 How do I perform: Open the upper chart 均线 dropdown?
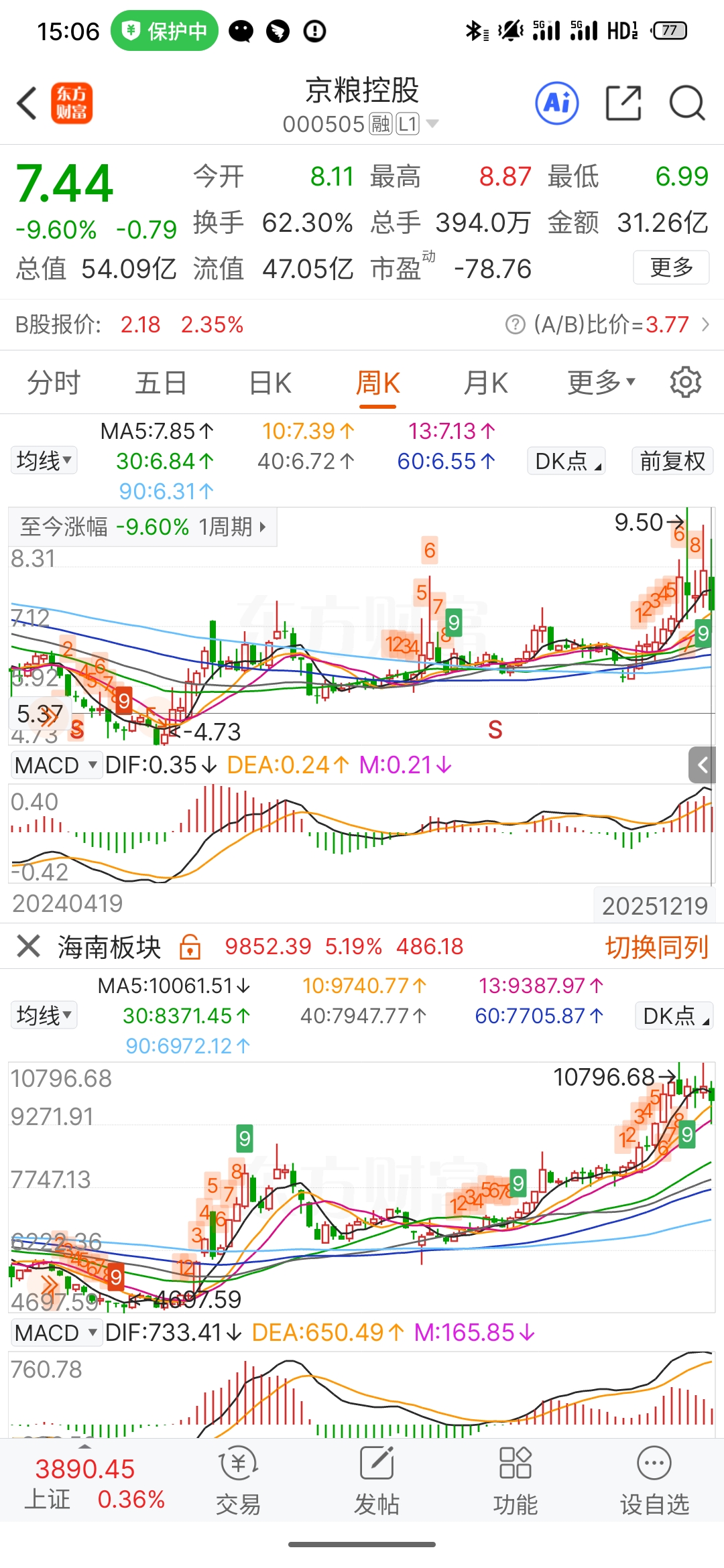coord(44,460)
